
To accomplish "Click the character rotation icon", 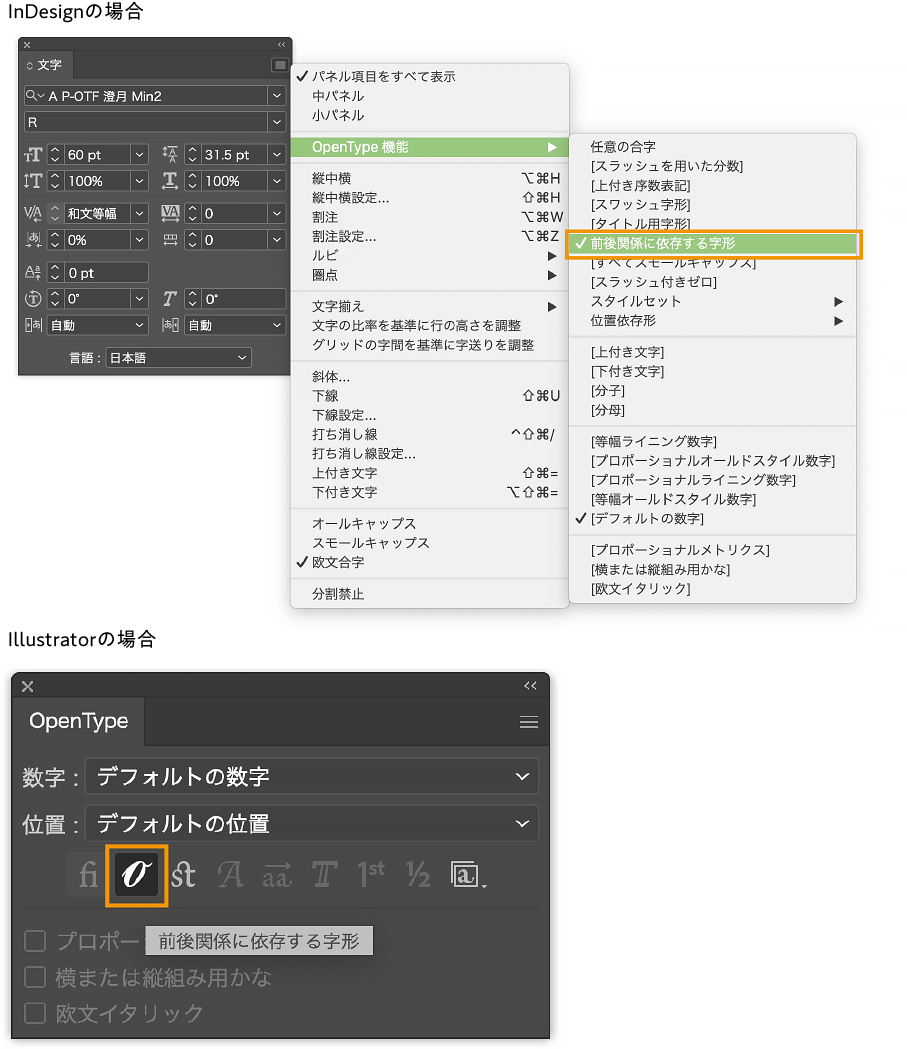I will click(33, 299).
